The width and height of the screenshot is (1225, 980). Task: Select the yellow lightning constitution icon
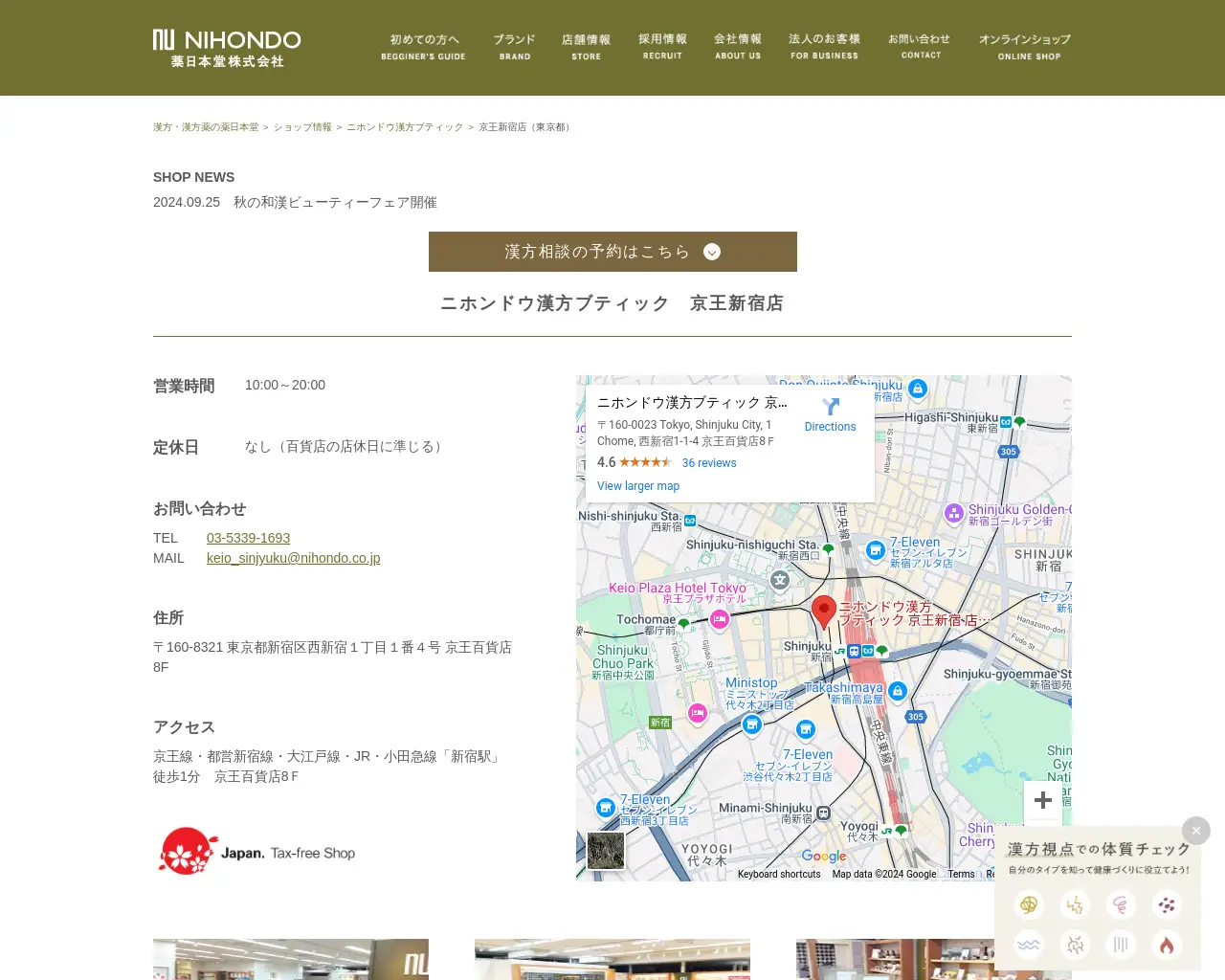1075,904
